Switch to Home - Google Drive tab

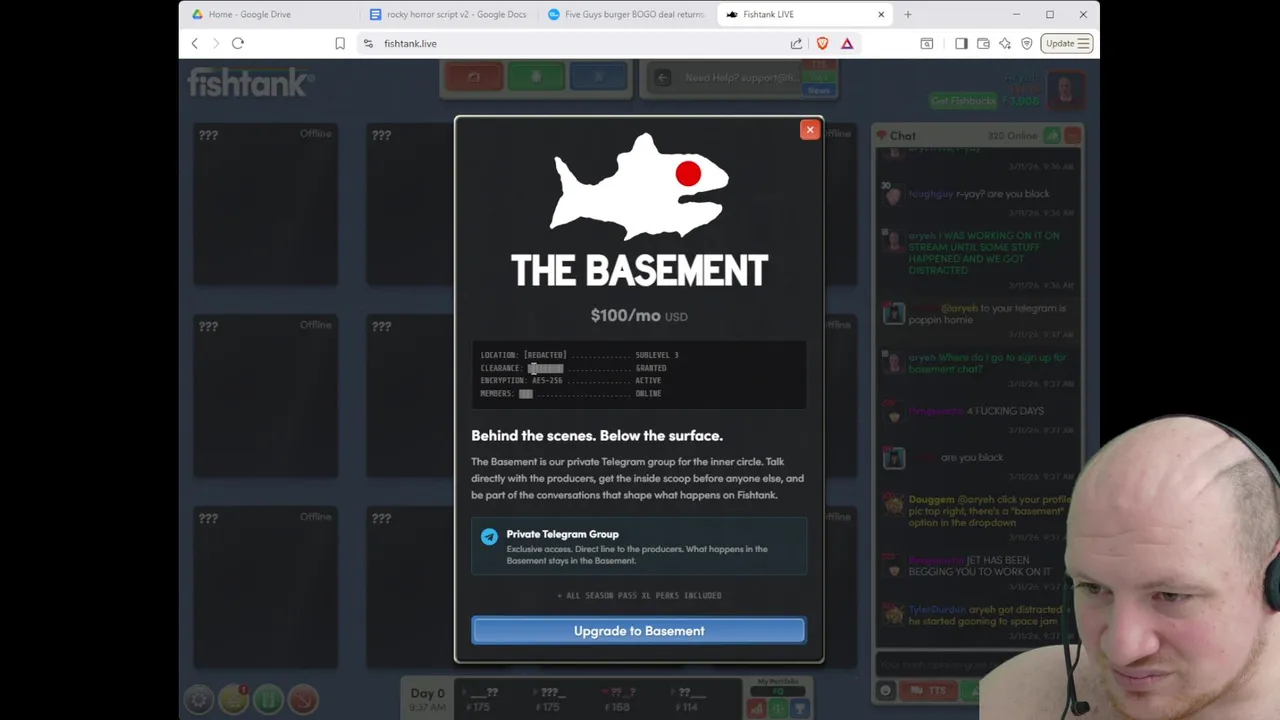(x=270, y=14)
